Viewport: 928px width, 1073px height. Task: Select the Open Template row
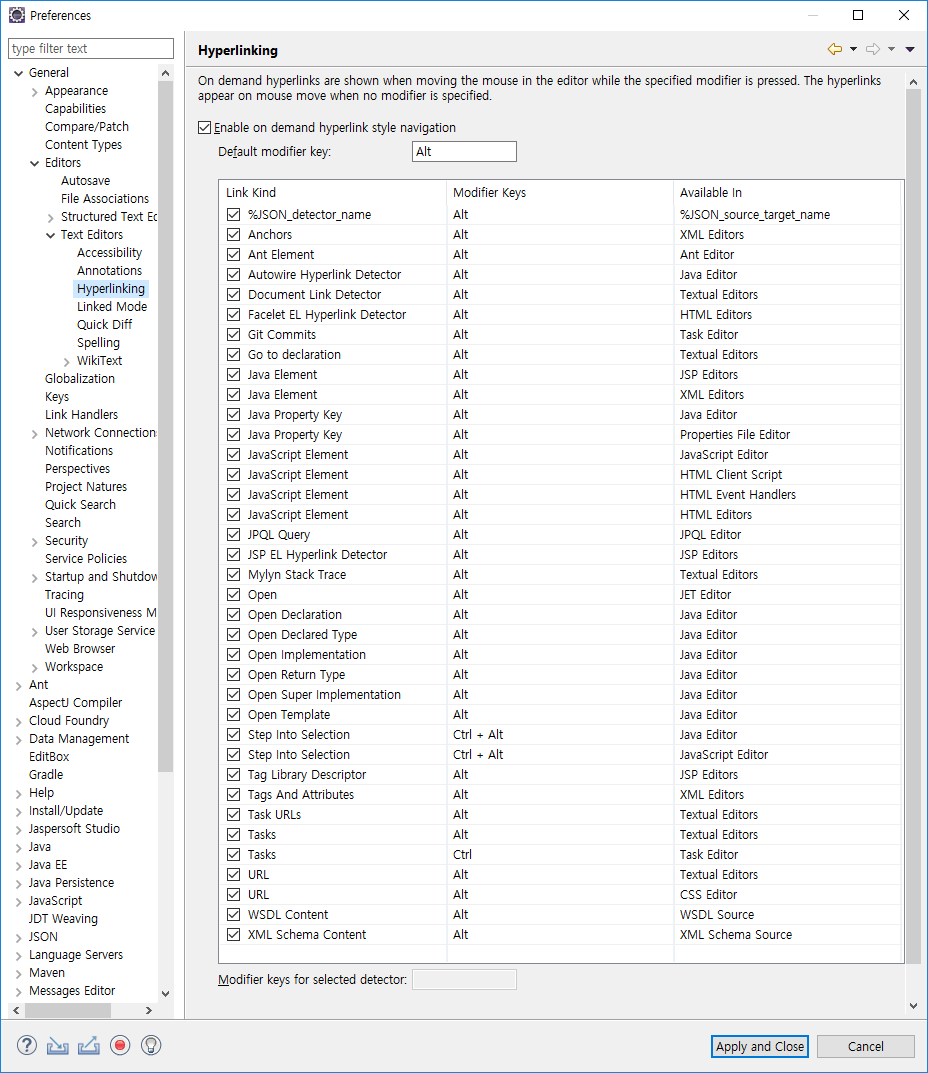pyautogui.click(x=560, y=714)
